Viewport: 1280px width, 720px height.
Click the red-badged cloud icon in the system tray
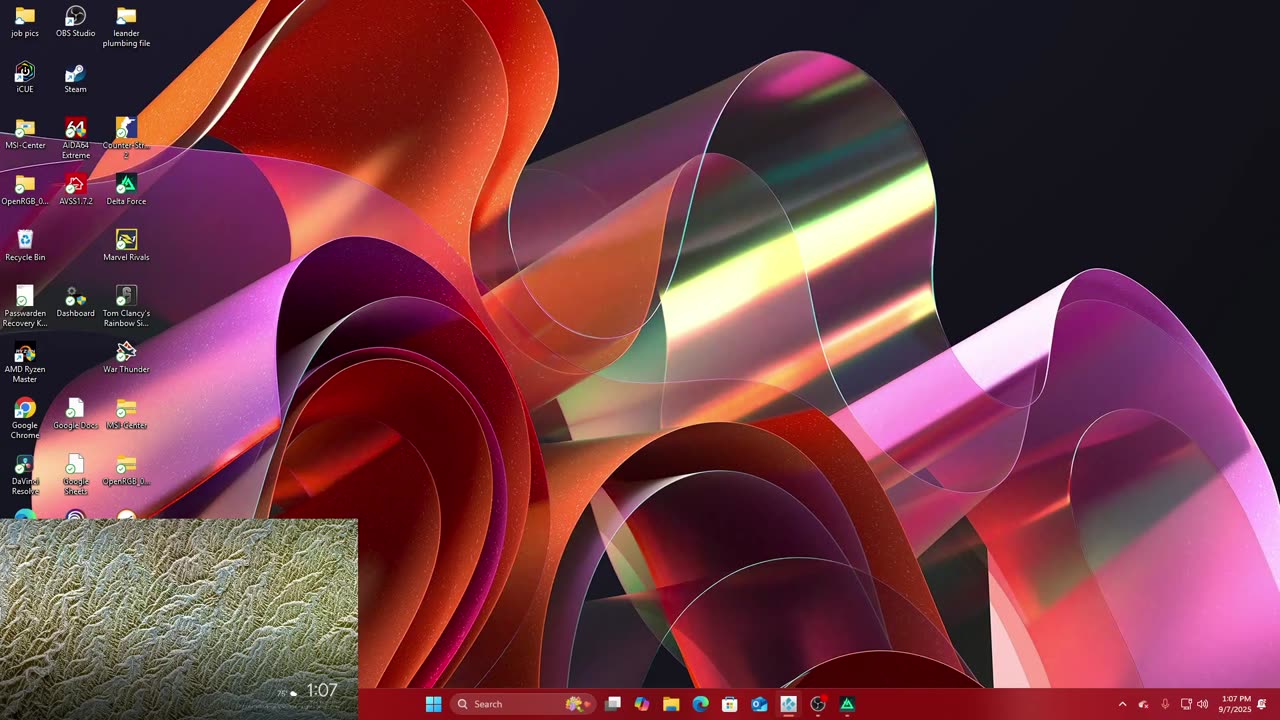click(1143, 704)
